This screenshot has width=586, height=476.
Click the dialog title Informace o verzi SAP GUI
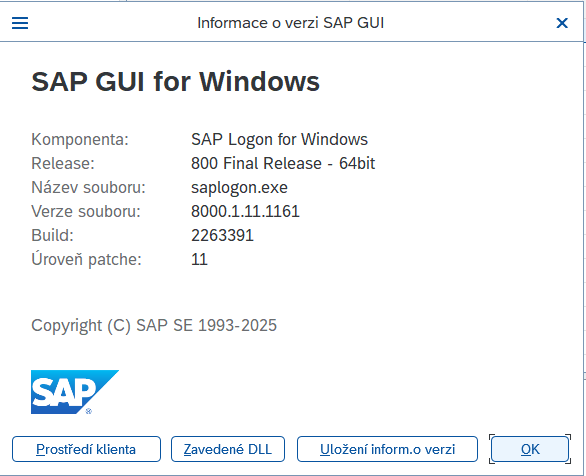tap(290, 23)
